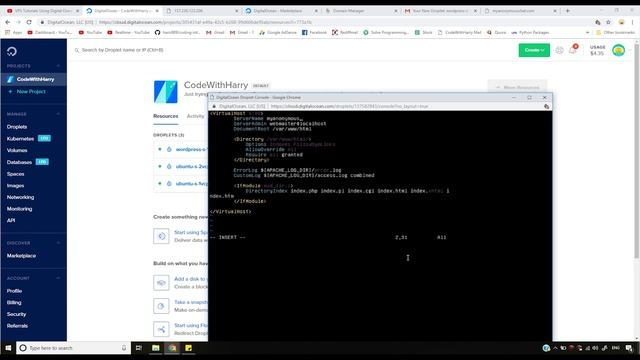Switch to the Resources tab
This screenshot has width=640, height=360.
166,116
